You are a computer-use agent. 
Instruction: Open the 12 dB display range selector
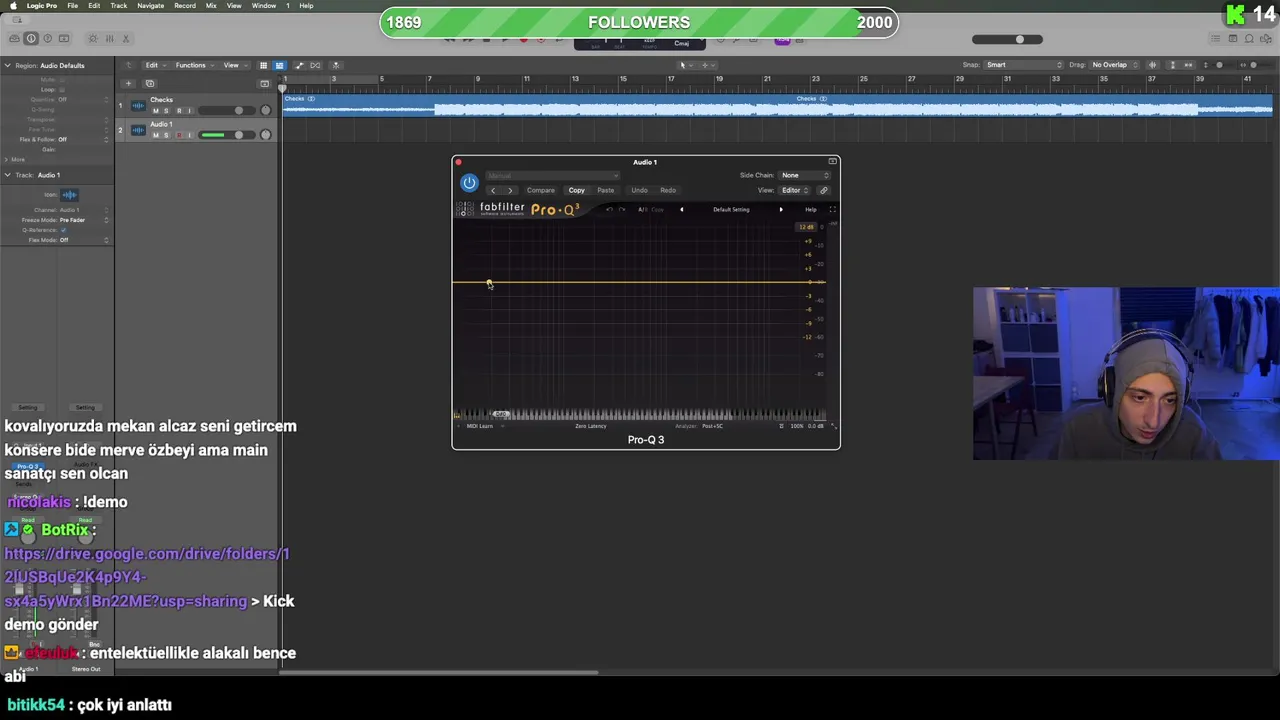click(806, 227)
